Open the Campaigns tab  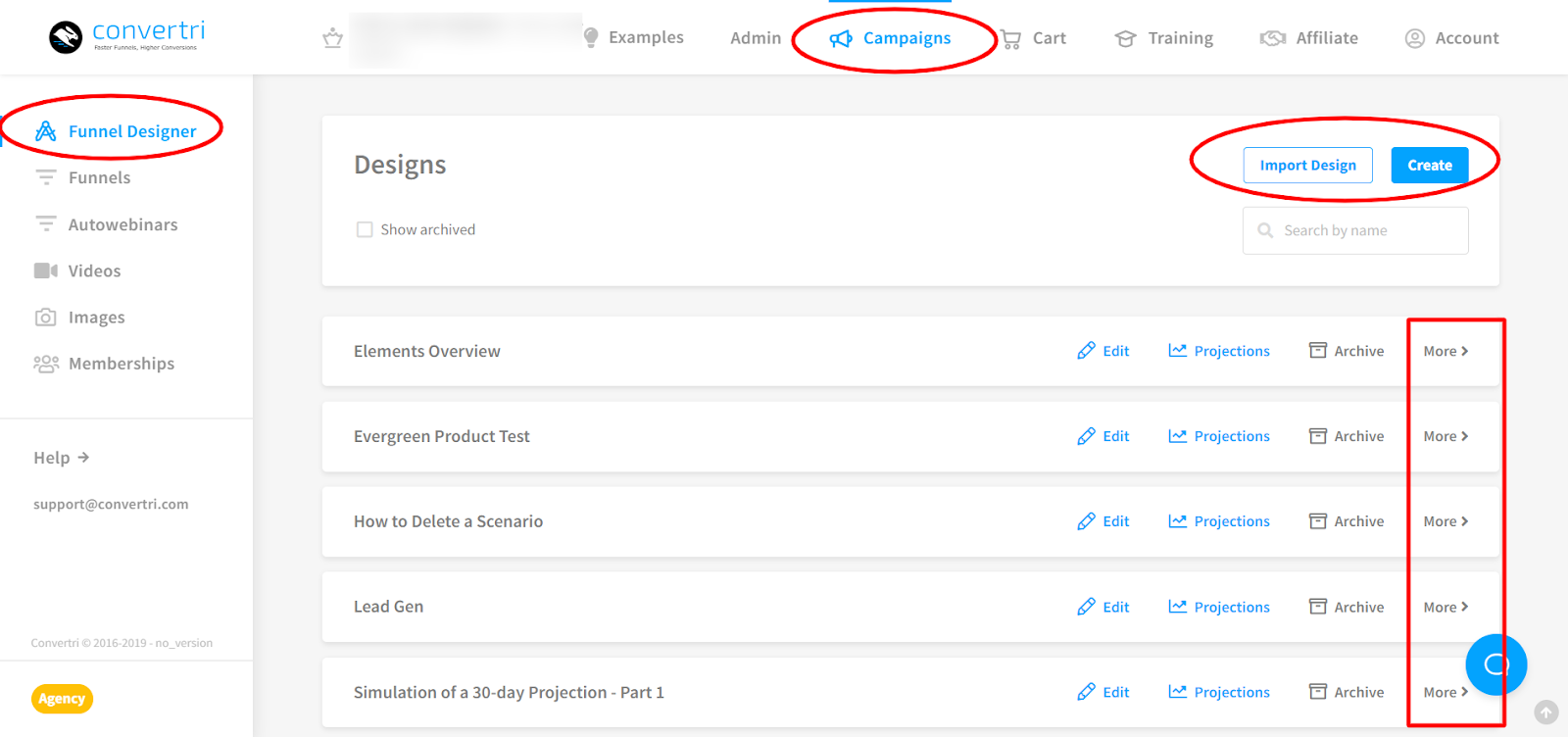click(x=891, y=38)
